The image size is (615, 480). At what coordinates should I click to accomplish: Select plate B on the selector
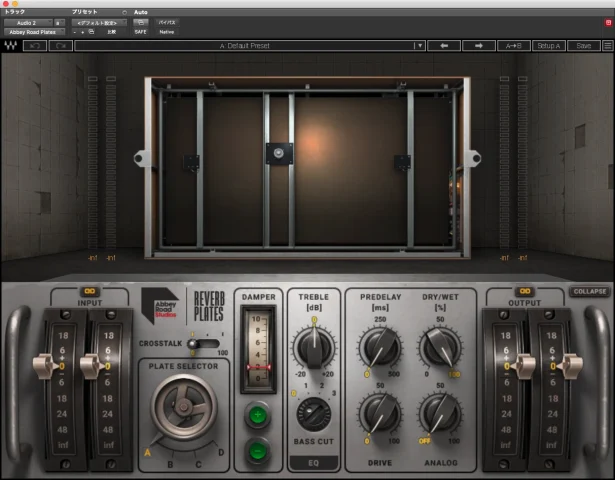(170, 465)
